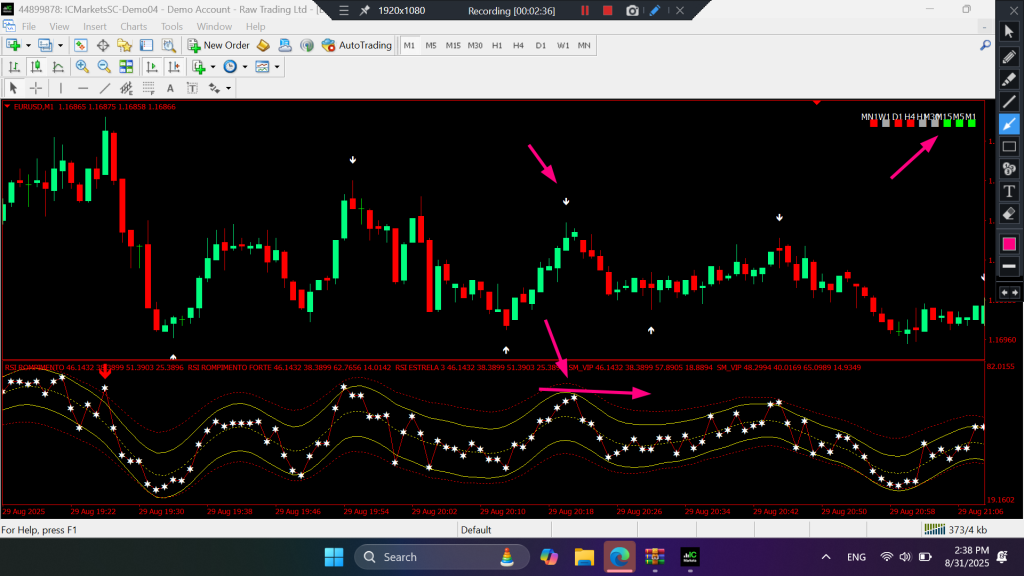Viewport: 1024px width, 576px height.
Task: Stop the screen recording
Action: [608, 11]
